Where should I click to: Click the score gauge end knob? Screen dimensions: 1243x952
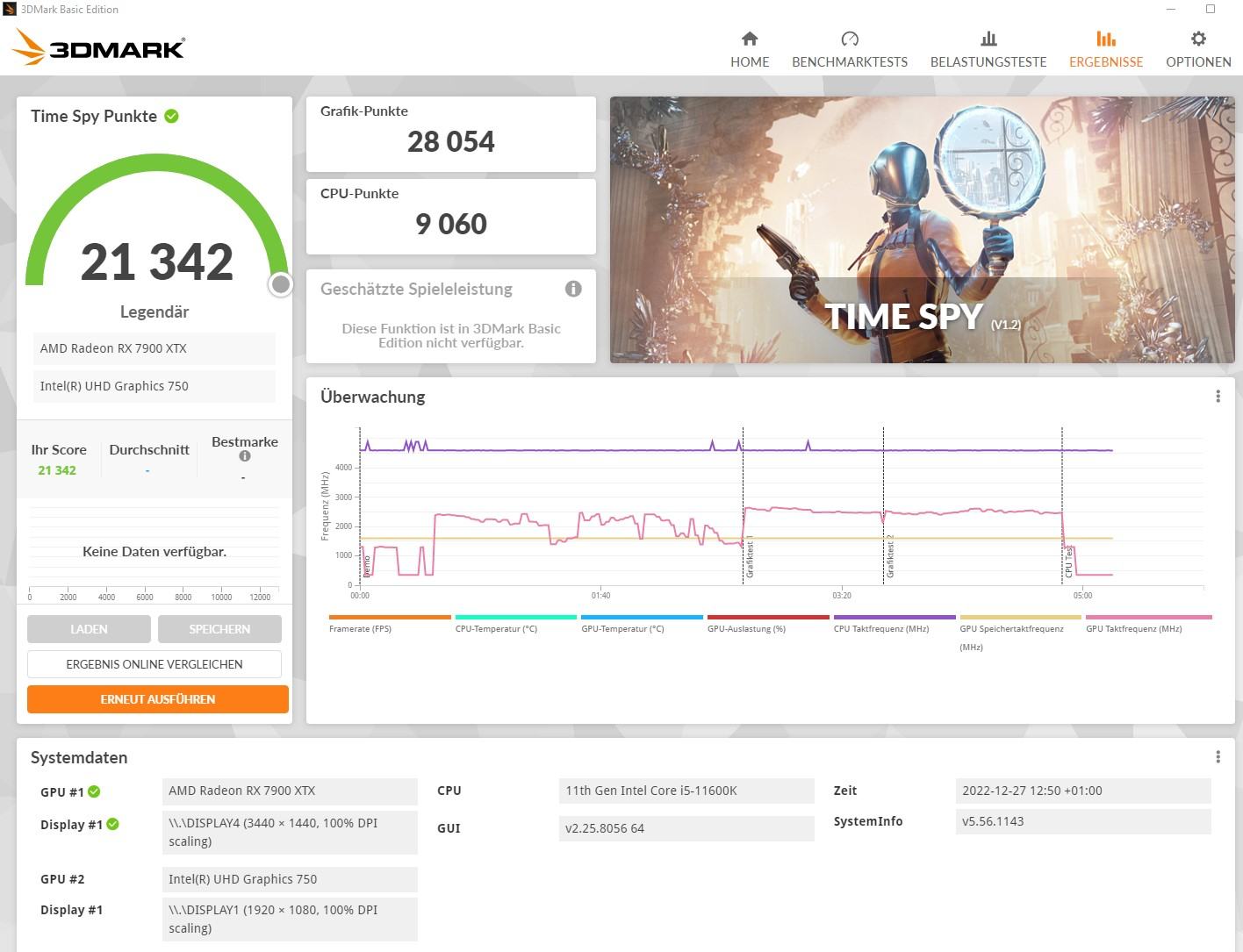tap(280, 284)
